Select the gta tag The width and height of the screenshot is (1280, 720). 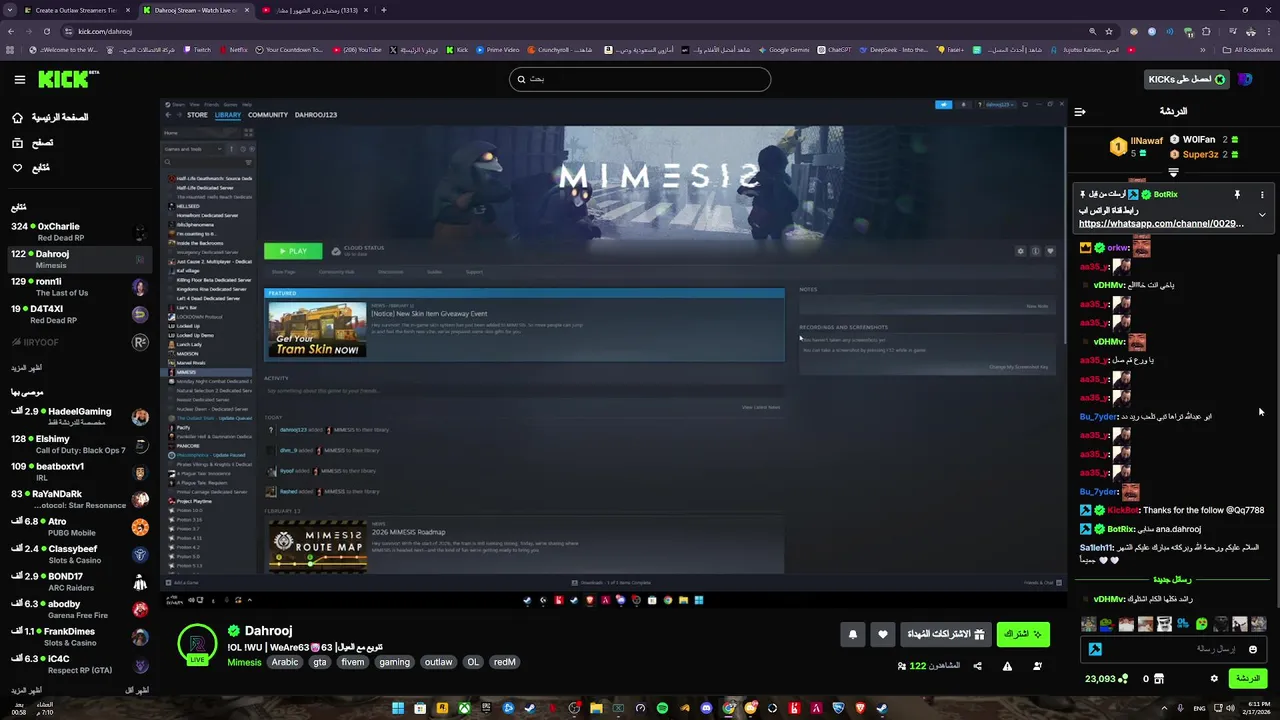(320, 662)
